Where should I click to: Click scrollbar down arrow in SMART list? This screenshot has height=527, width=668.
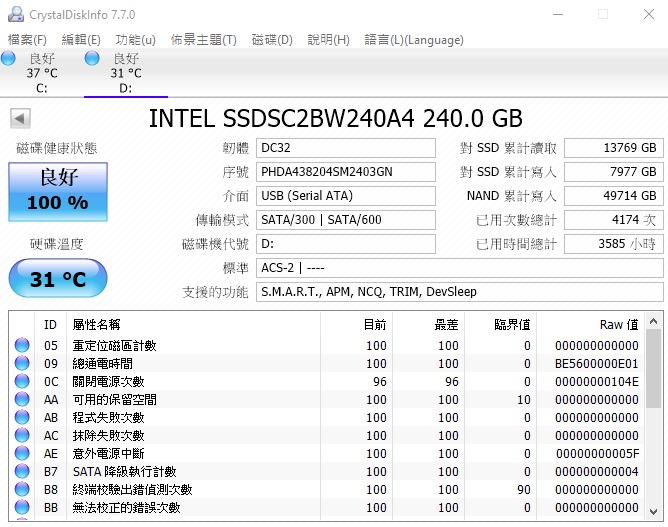[x=654, y=511]
